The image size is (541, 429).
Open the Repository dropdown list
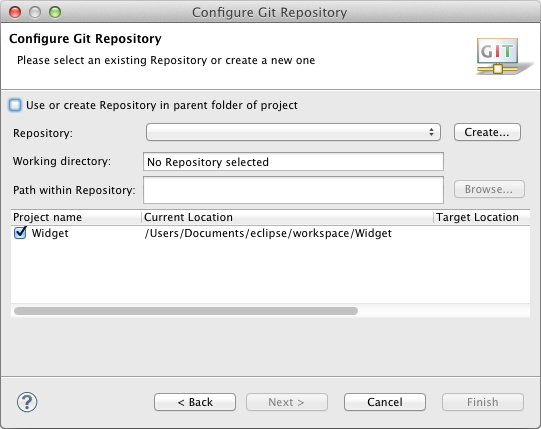tap(293, 132)
